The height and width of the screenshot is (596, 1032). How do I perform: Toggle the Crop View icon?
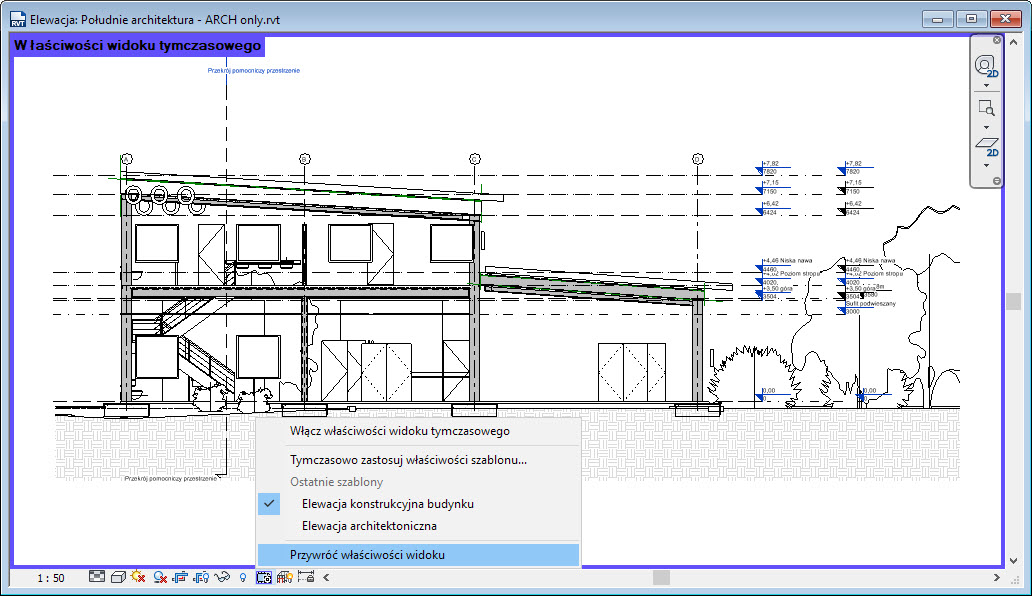pos(181,577)
